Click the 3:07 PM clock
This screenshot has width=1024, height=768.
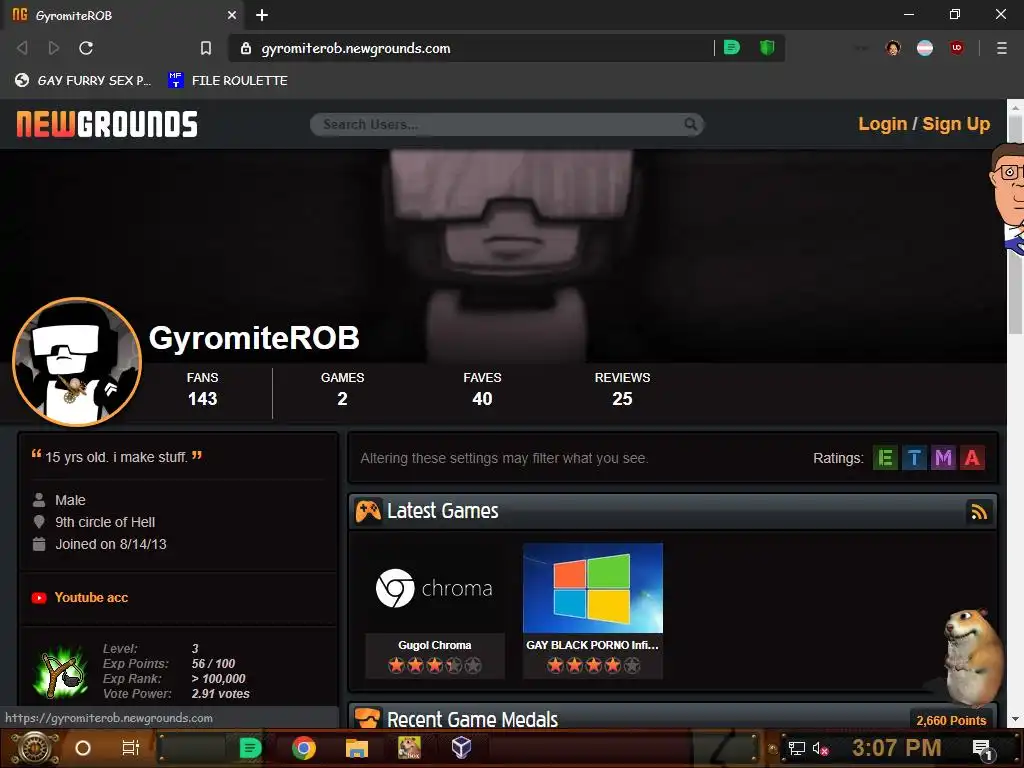(x=897, y=748)
